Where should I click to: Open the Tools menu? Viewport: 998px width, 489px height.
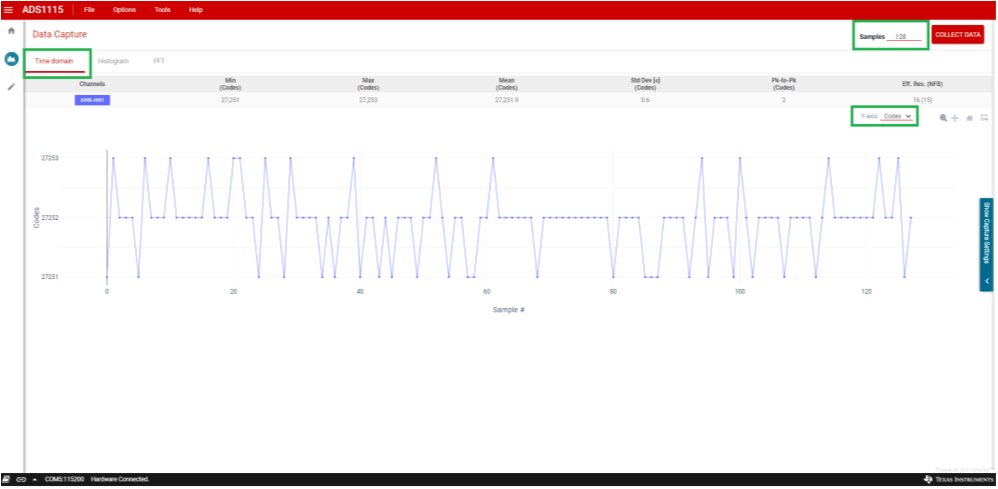coord(162,9)
